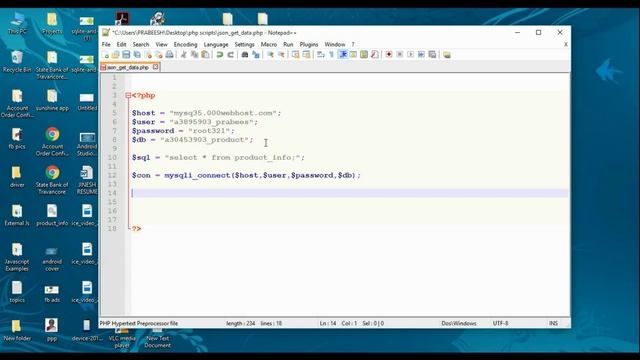Click the Save toolbar icon
The image size is (640, 360).
(x=126, y=55)
